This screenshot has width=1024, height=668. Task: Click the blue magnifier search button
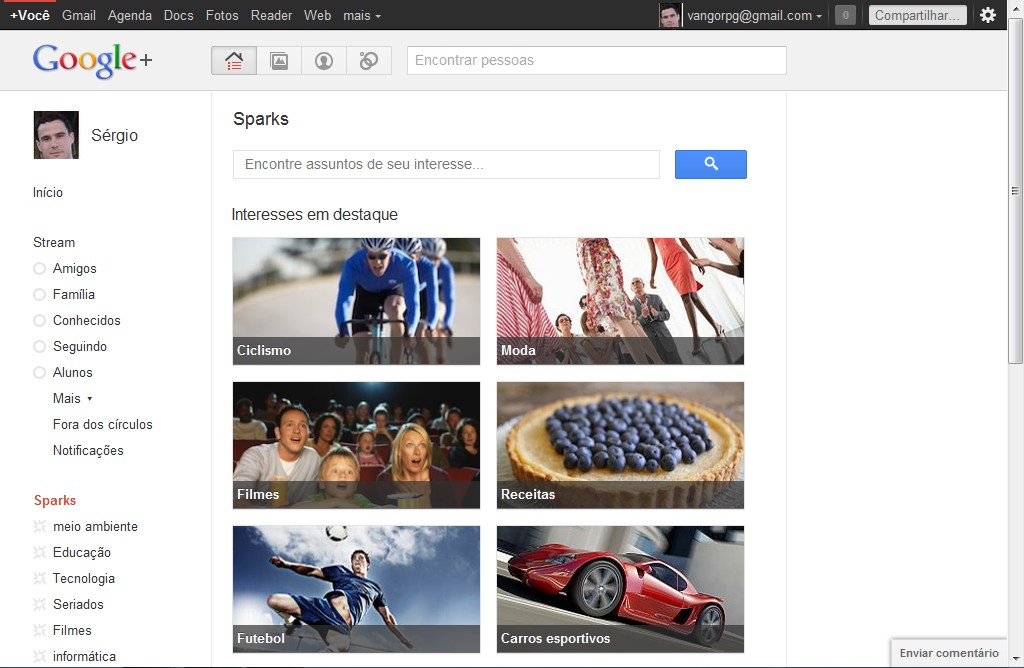click(710, 164)
